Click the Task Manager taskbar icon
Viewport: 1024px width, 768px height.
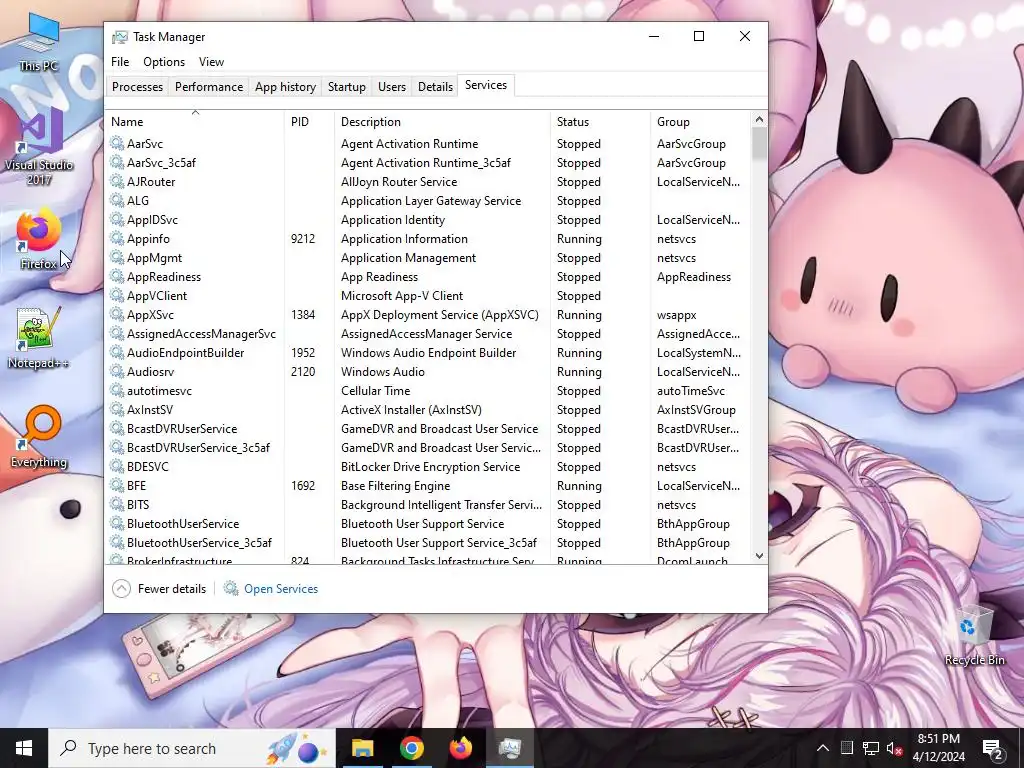pos(509,748)
